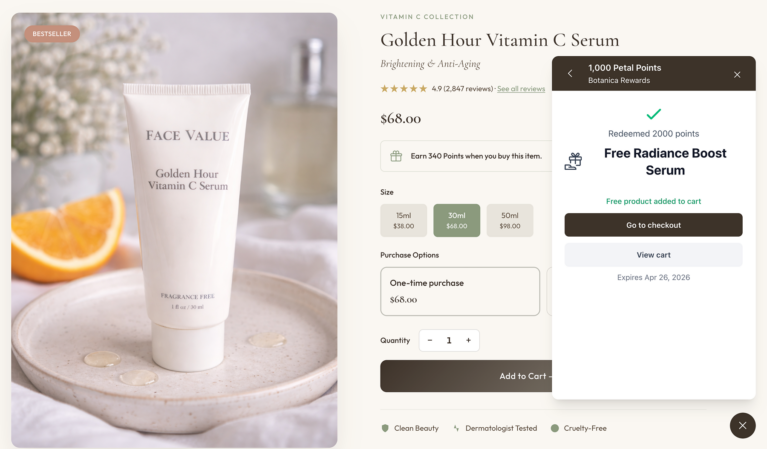Decrease quantity with the minus button
This screenshot has width=767, height=449.
(x=430, y=340)
